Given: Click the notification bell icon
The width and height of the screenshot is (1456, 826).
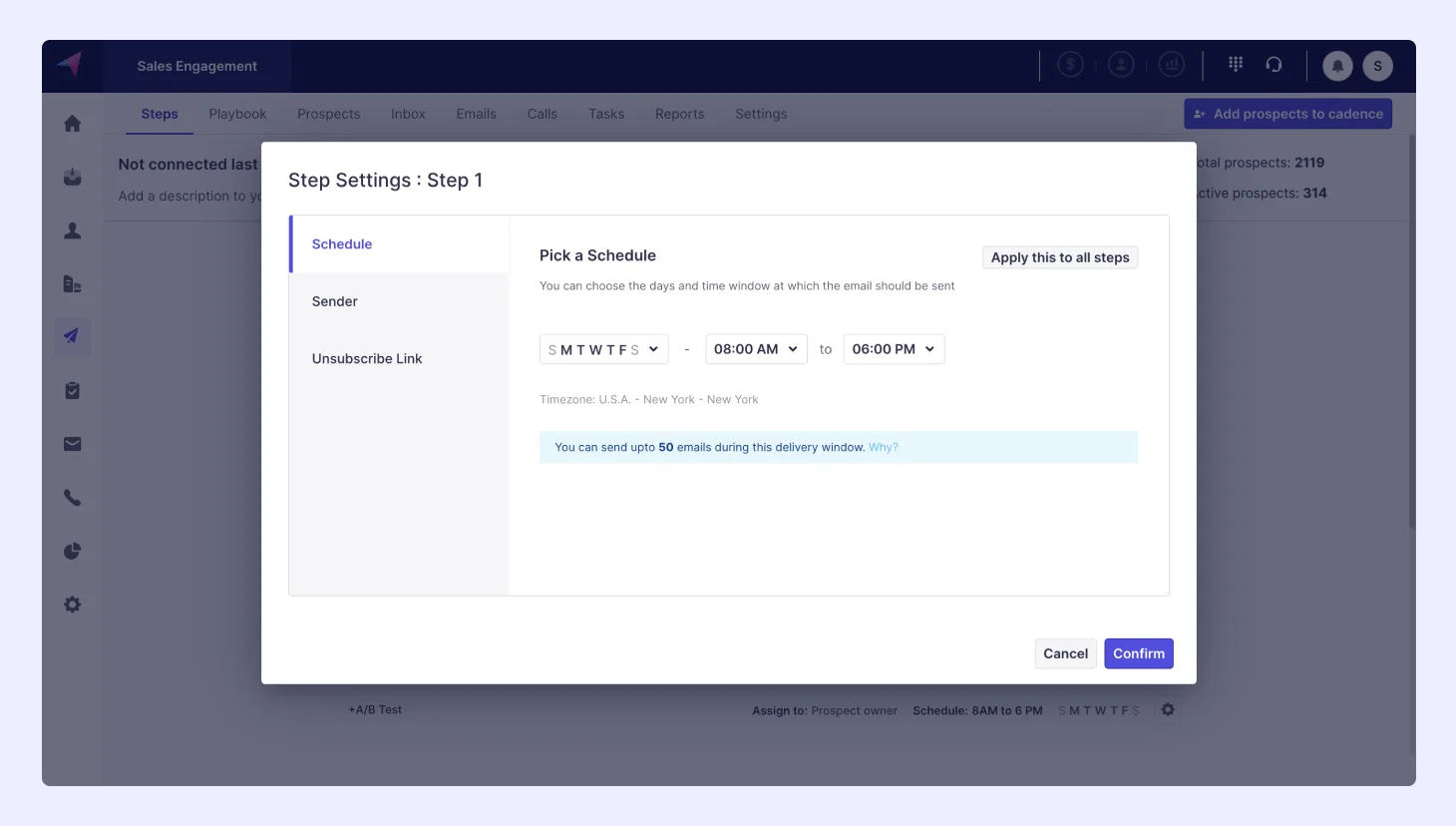Looking at the screenshot, I should click(1337, 66).
